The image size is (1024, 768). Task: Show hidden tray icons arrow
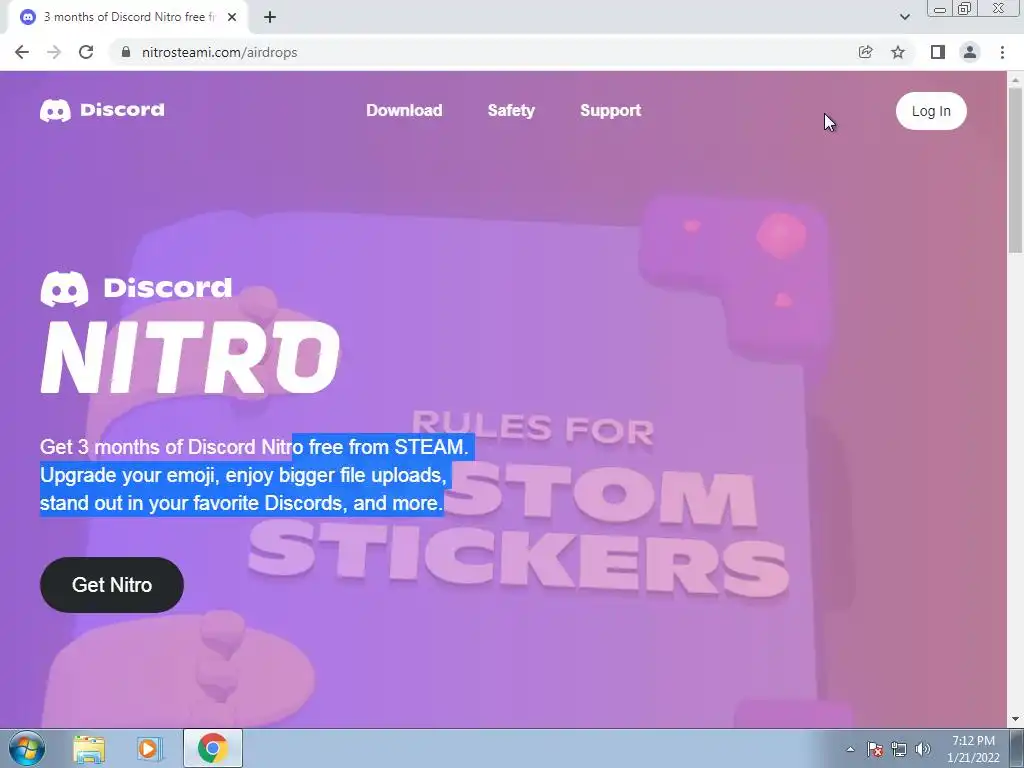point(850,749)
